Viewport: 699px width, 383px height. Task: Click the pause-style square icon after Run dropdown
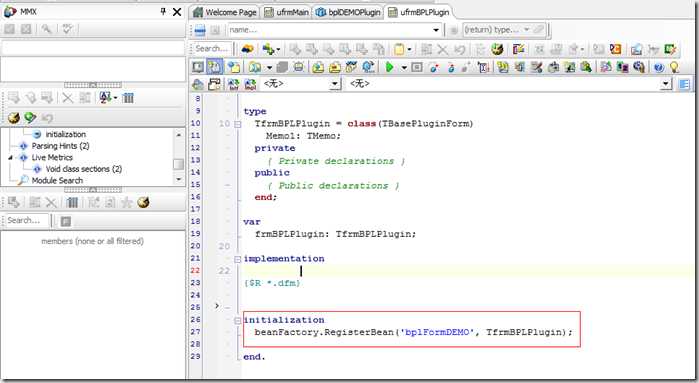click(x=417, y=67)
